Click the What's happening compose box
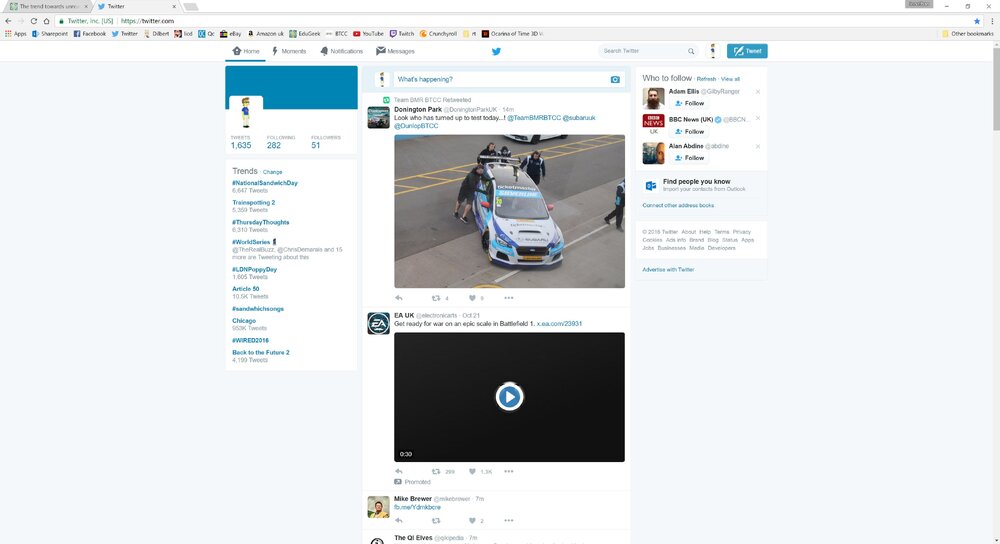The image size is (1000, 544). tap(508, 79)
